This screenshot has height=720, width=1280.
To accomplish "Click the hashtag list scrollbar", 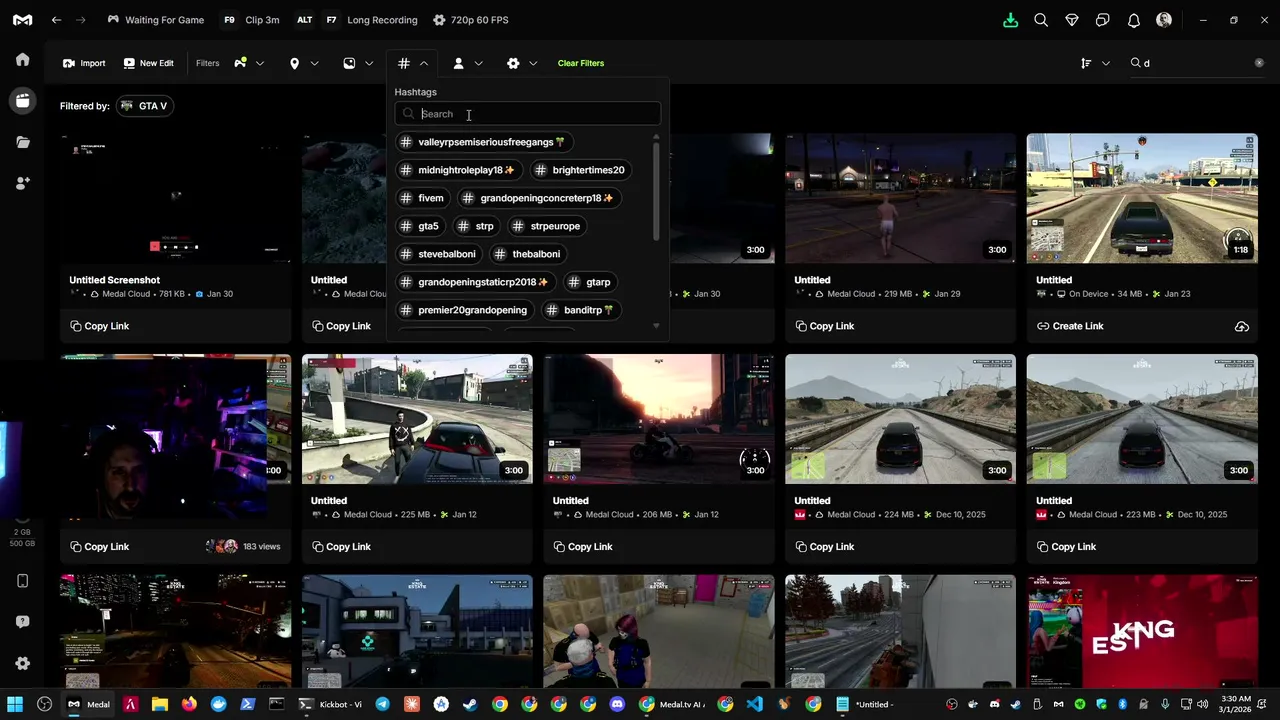I will click(656, 190).
